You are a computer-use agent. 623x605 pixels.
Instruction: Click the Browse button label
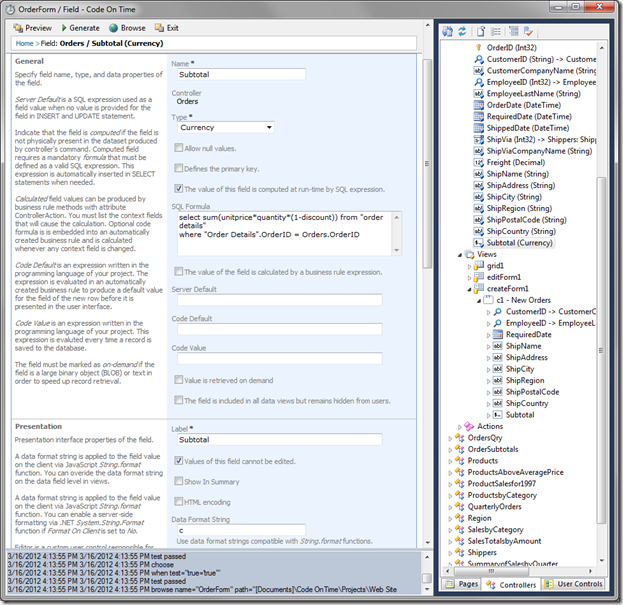(x=133, y=28)
